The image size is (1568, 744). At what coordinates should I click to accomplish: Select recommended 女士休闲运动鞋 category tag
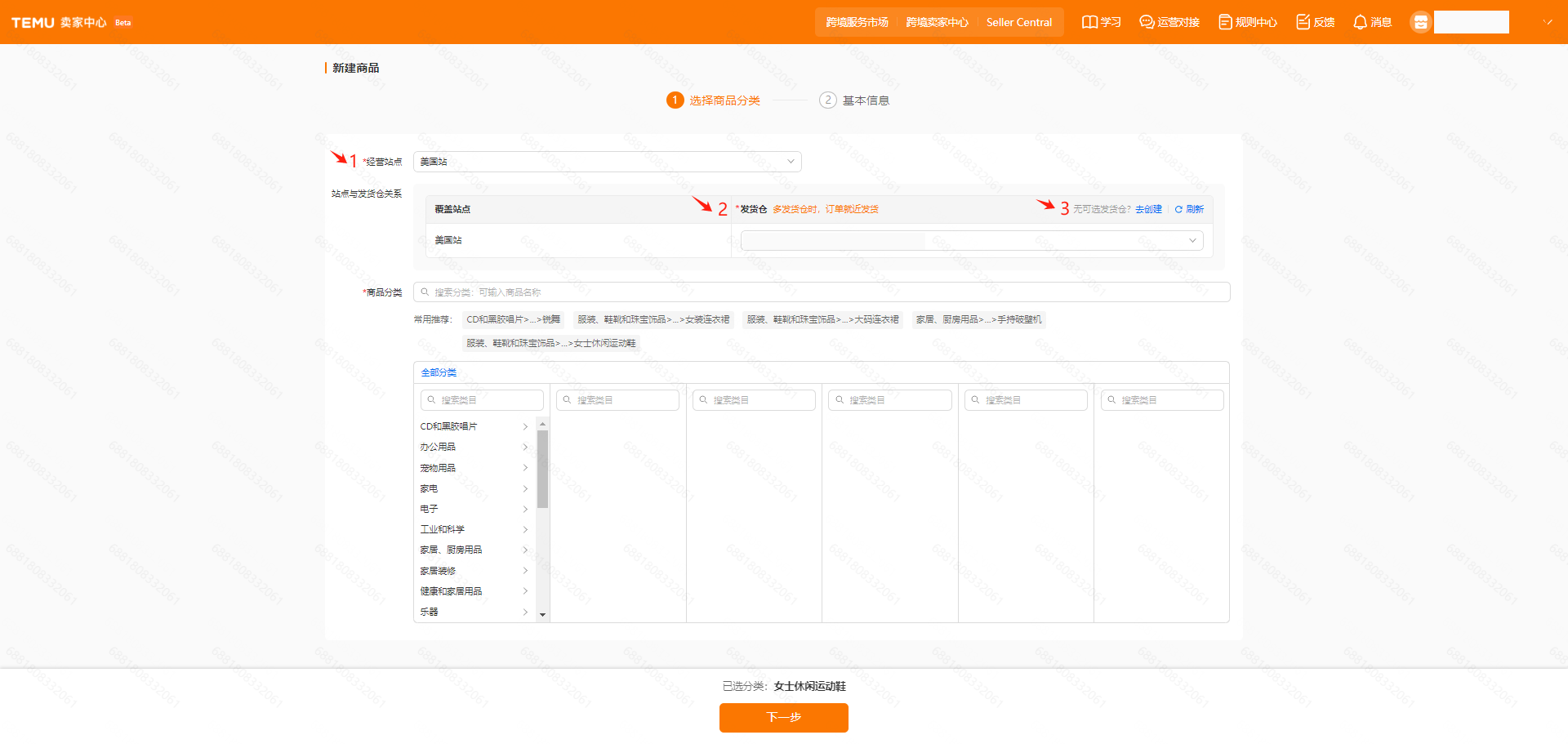coord(550,343)
